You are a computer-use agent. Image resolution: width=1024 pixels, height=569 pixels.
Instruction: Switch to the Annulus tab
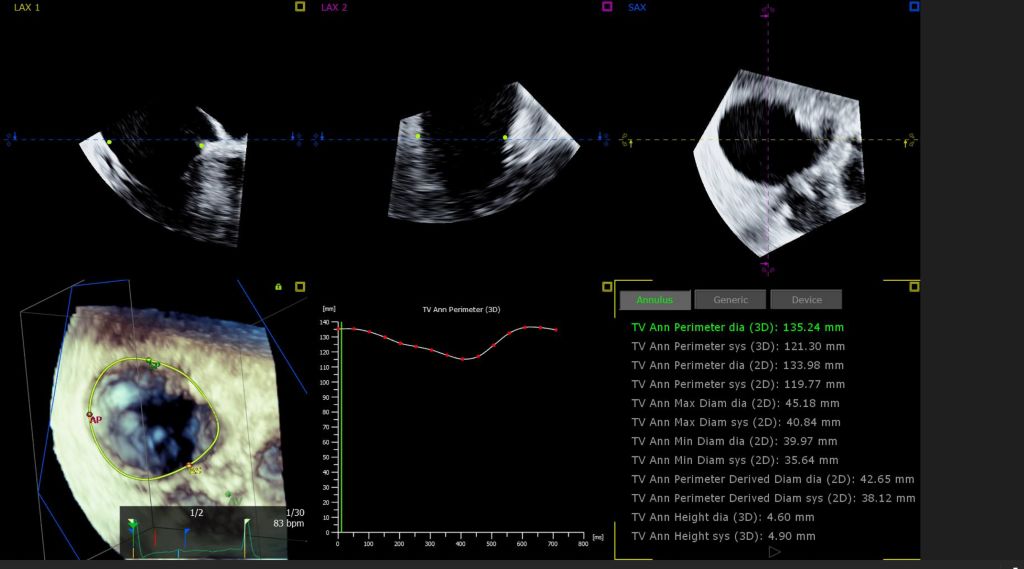[655, 300]
